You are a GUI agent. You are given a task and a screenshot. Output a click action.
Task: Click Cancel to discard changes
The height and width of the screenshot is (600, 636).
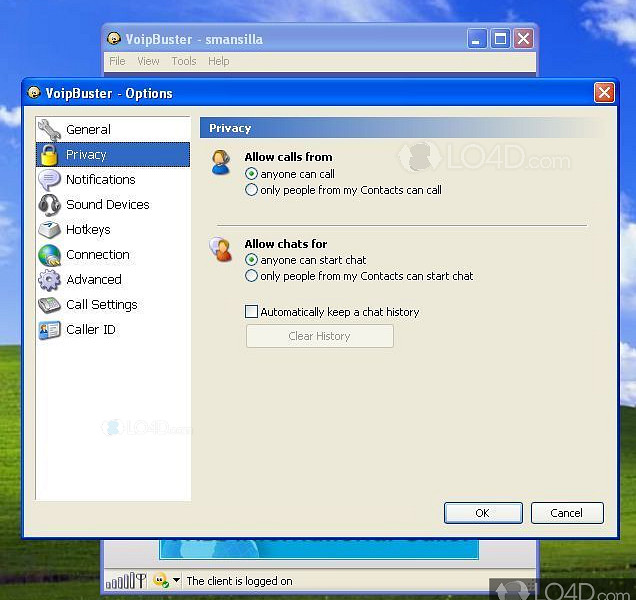point(567,513)
